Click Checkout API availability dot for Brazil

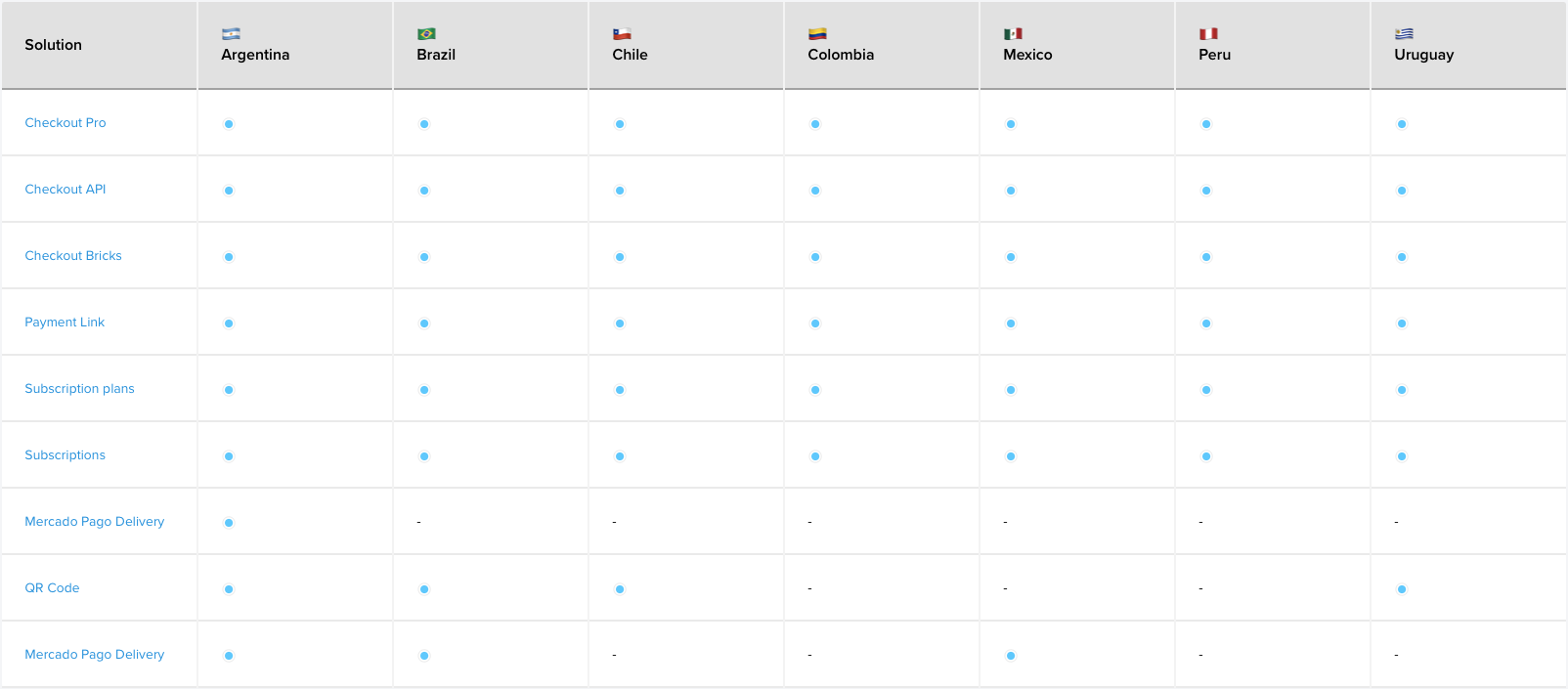pos(424,191)
